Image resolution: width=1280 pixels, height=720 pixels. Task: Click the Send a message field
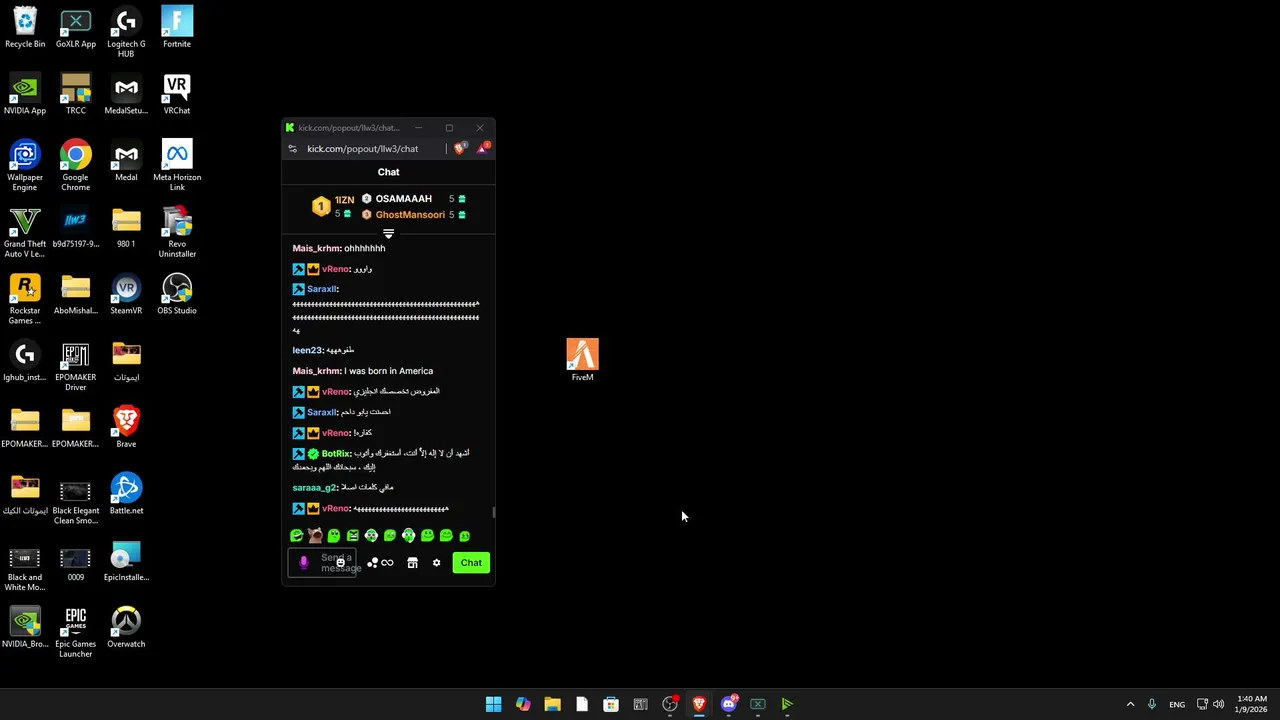322,563
